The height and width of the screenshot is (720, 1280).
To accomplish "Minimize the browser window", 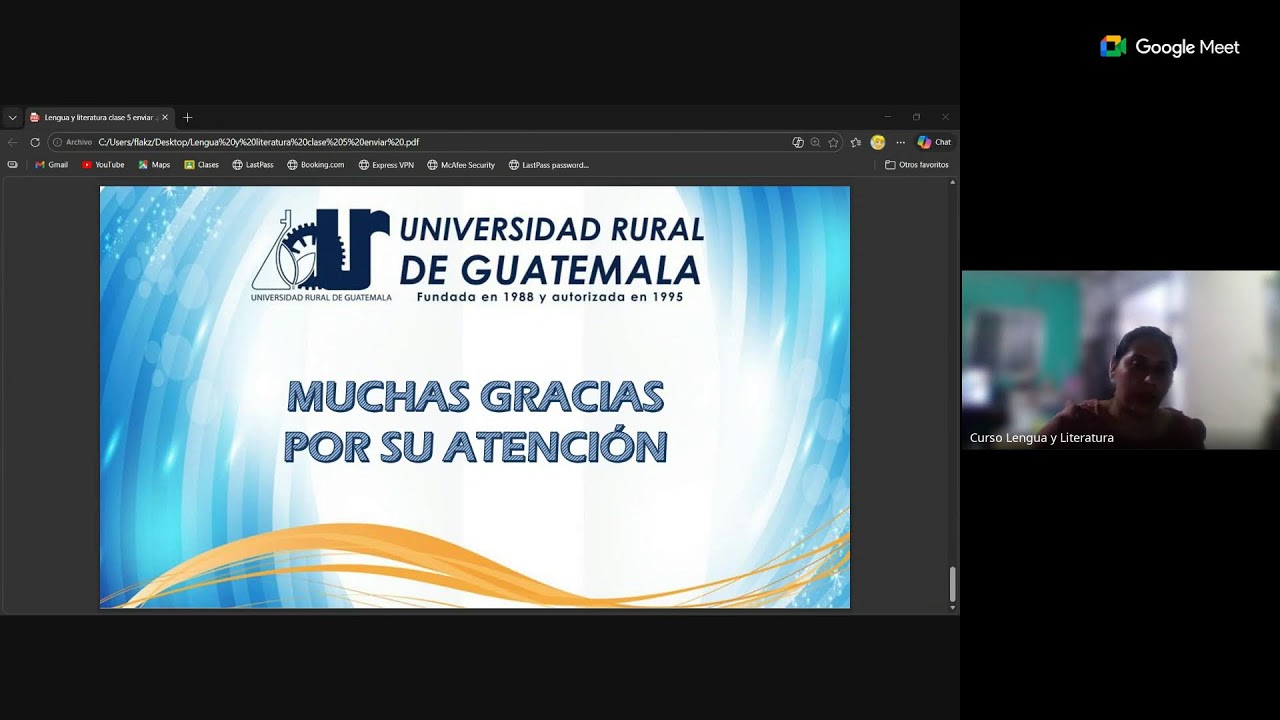I will pos(887,117).
